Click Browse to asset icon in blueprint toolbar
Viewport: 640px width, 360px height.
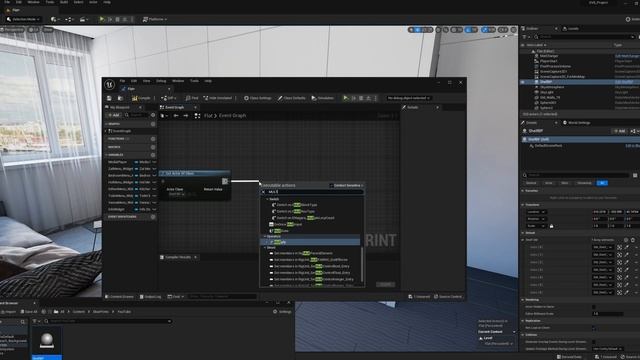tap(120, 98)
